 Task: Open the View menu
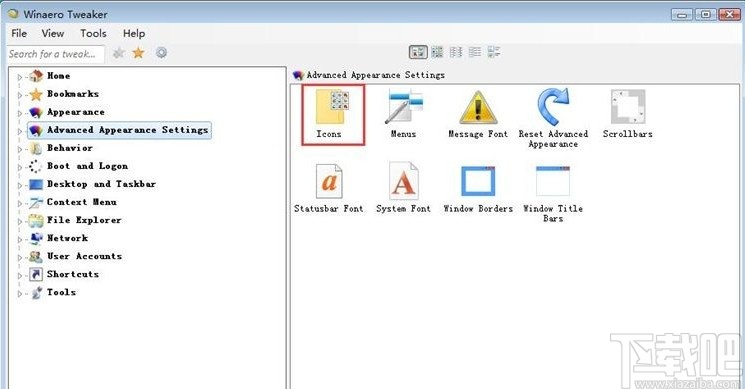[53, 33]
